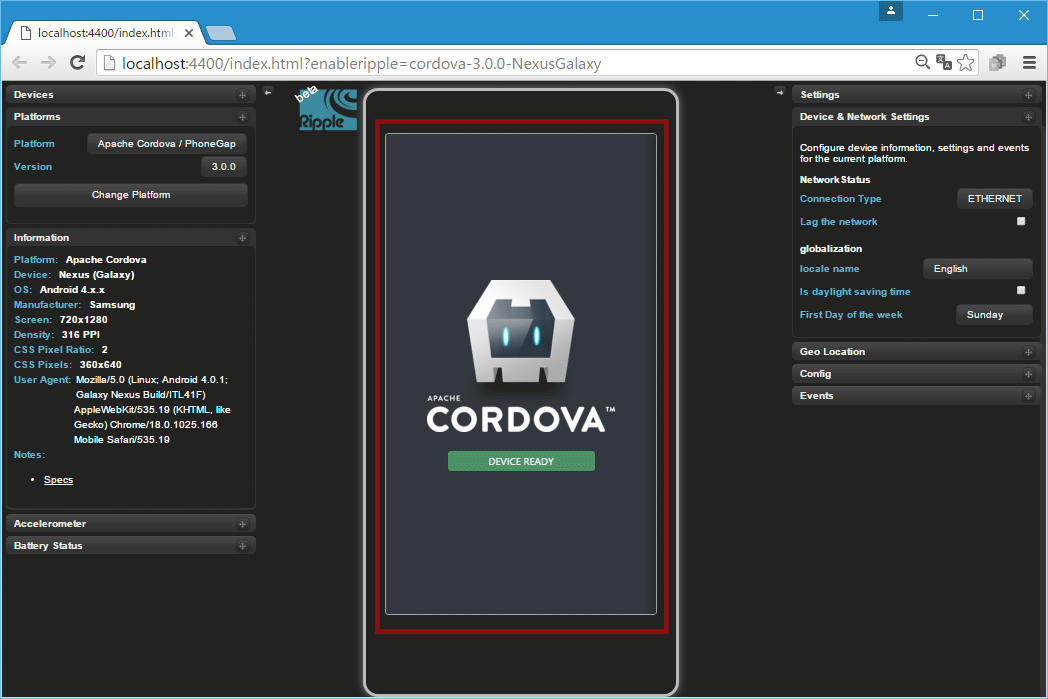
Task: Collapse left panels using the small arrow icon
Action: click(x=267, y=91)
